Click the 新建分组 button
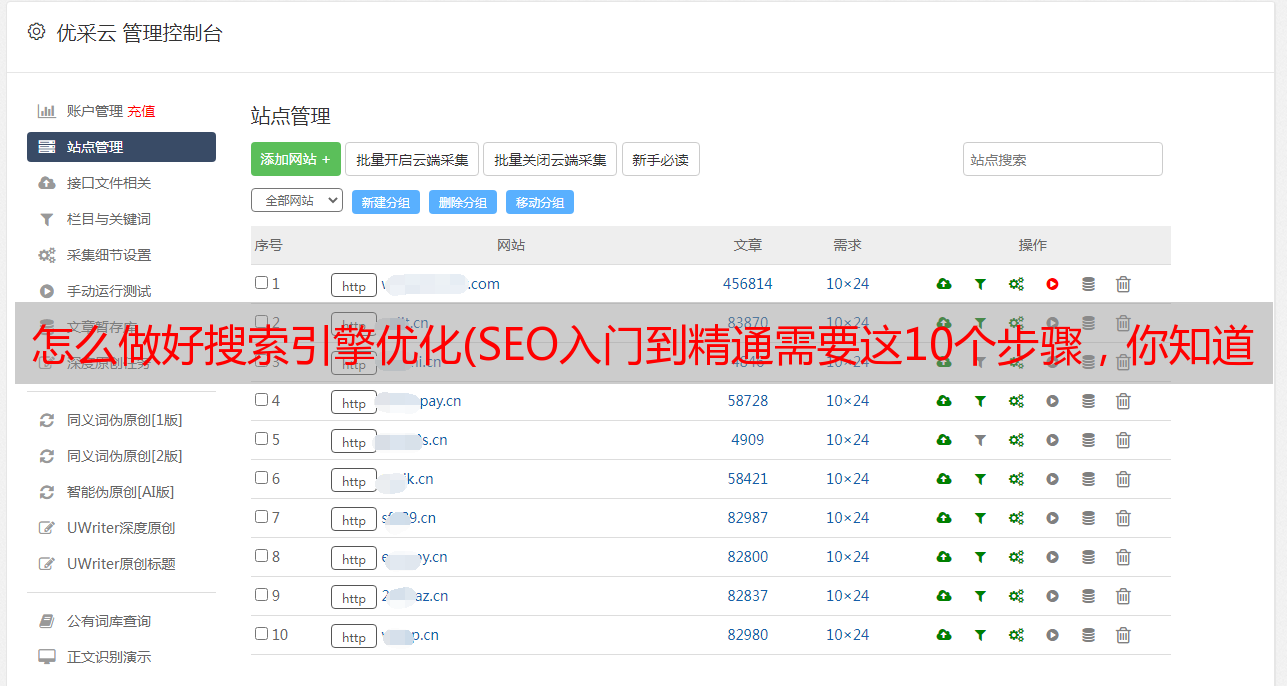Screen dimensions: 1287x686 (386, 202)
